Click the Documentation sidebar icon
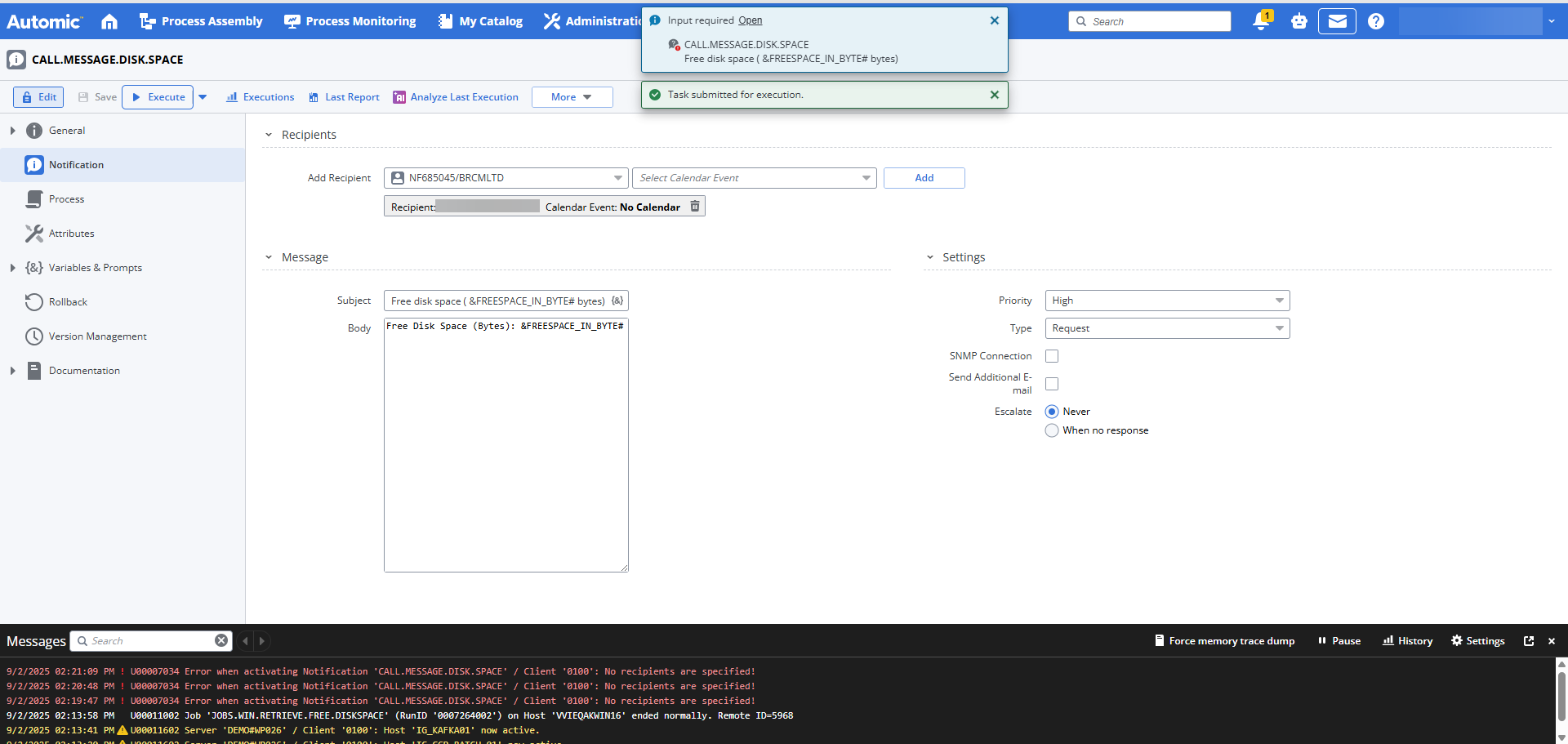The image size is (1568, 744). pyautogui.click(x=34, y=371)
